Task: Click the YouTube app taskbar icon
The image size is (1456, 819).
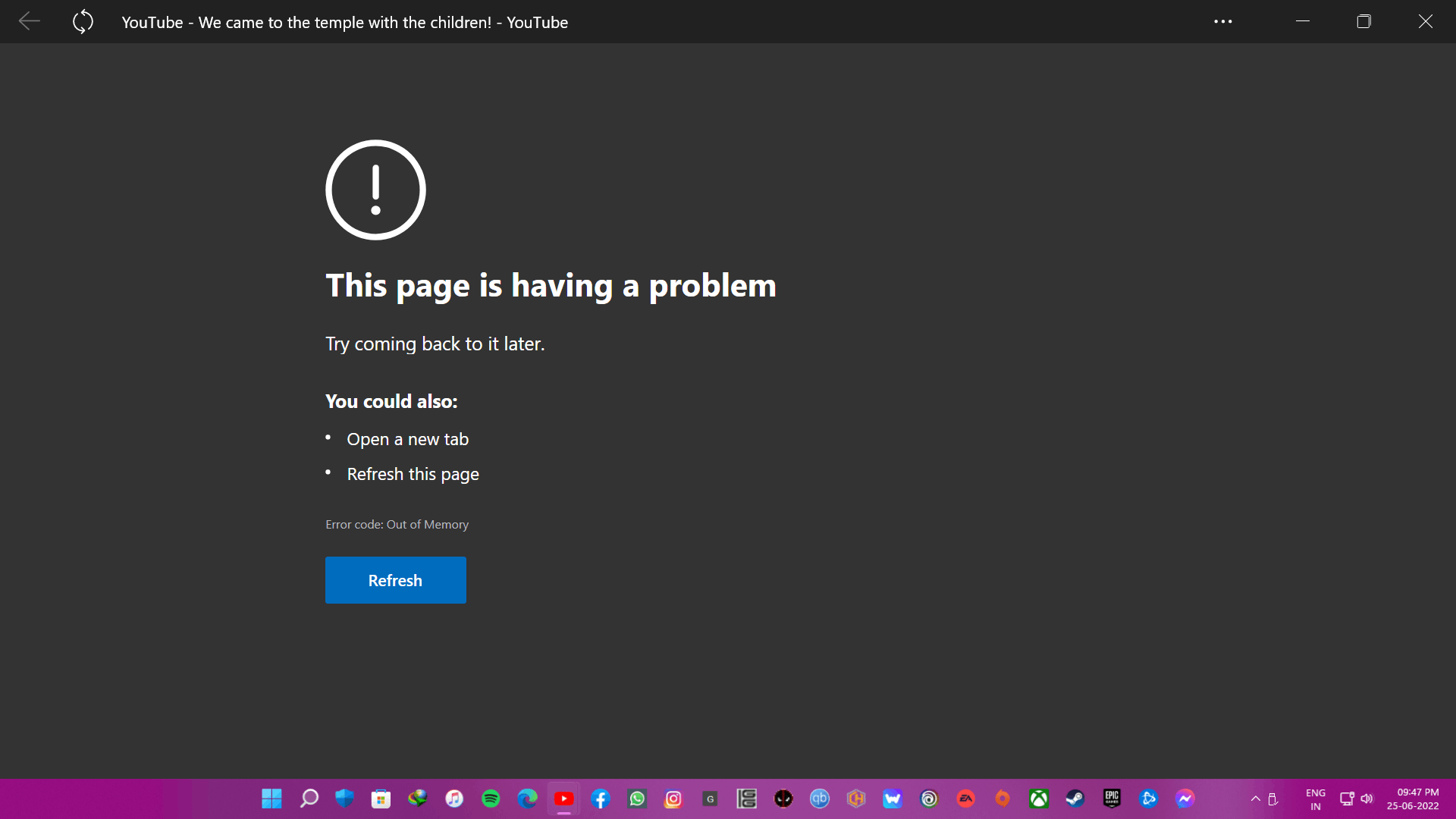Action: 563,799
